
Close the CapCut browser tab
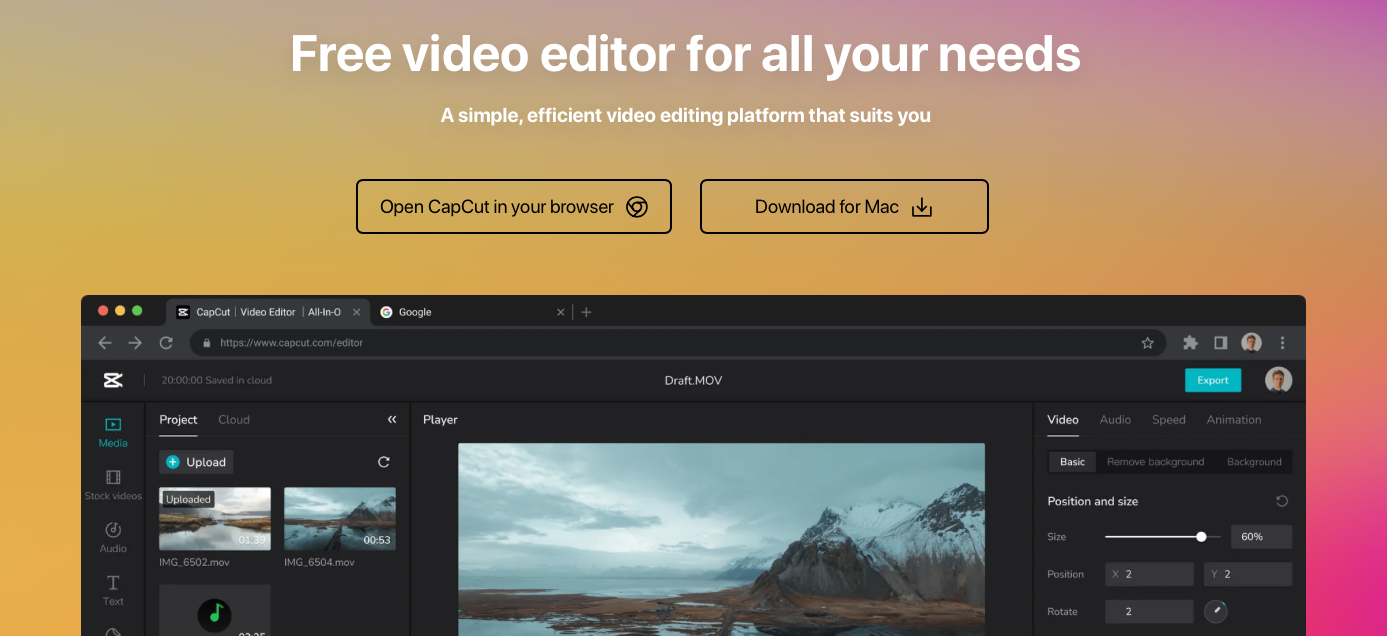(356, 312)
